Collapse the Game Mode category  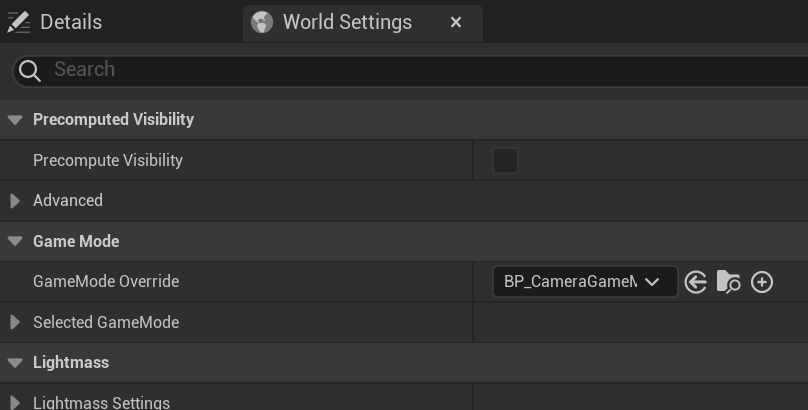(x=15, y=242)
